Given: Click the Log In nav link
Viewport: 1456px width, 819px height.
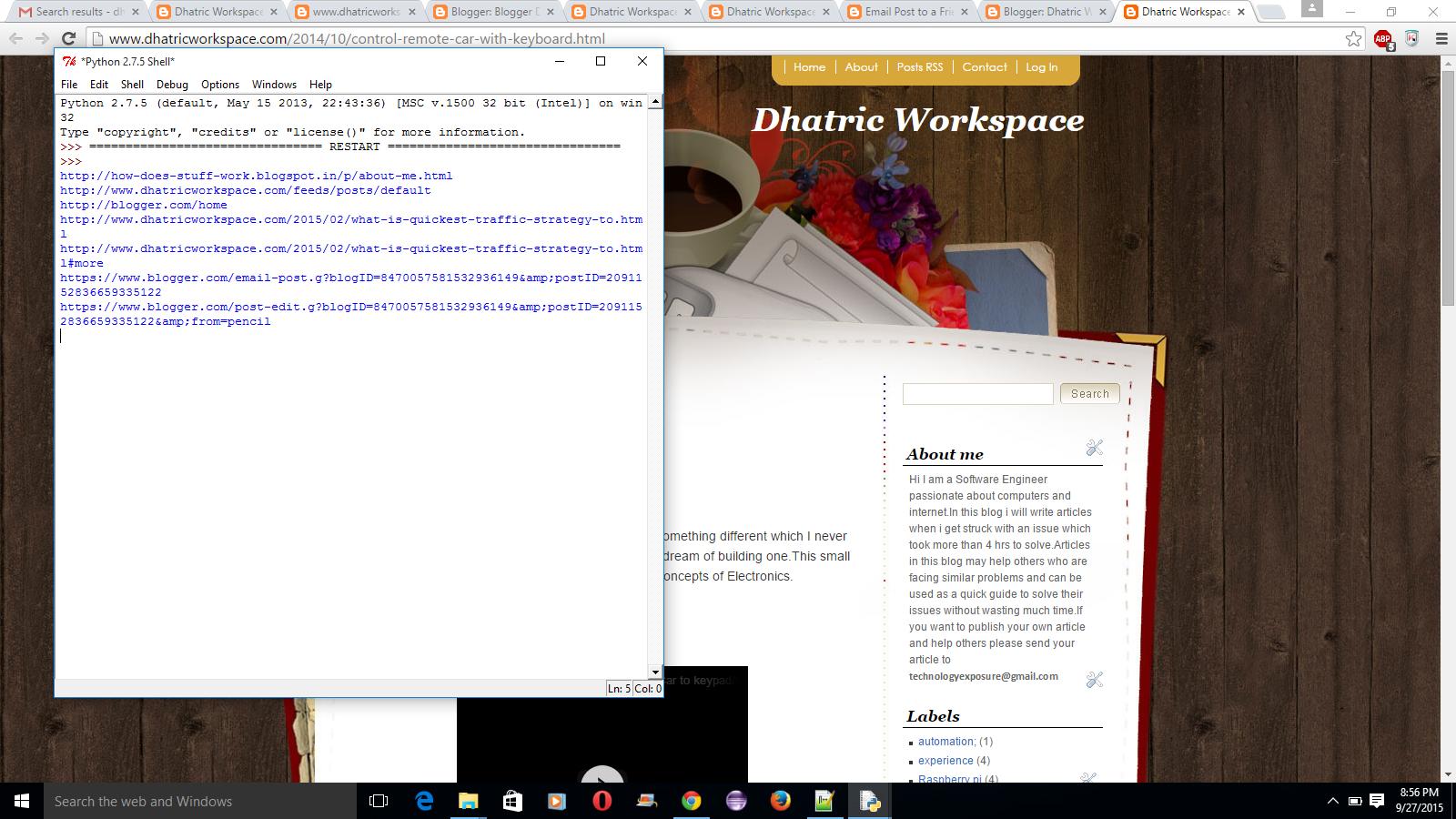Looking at the screenshot, I should (x=1042, y=67).
